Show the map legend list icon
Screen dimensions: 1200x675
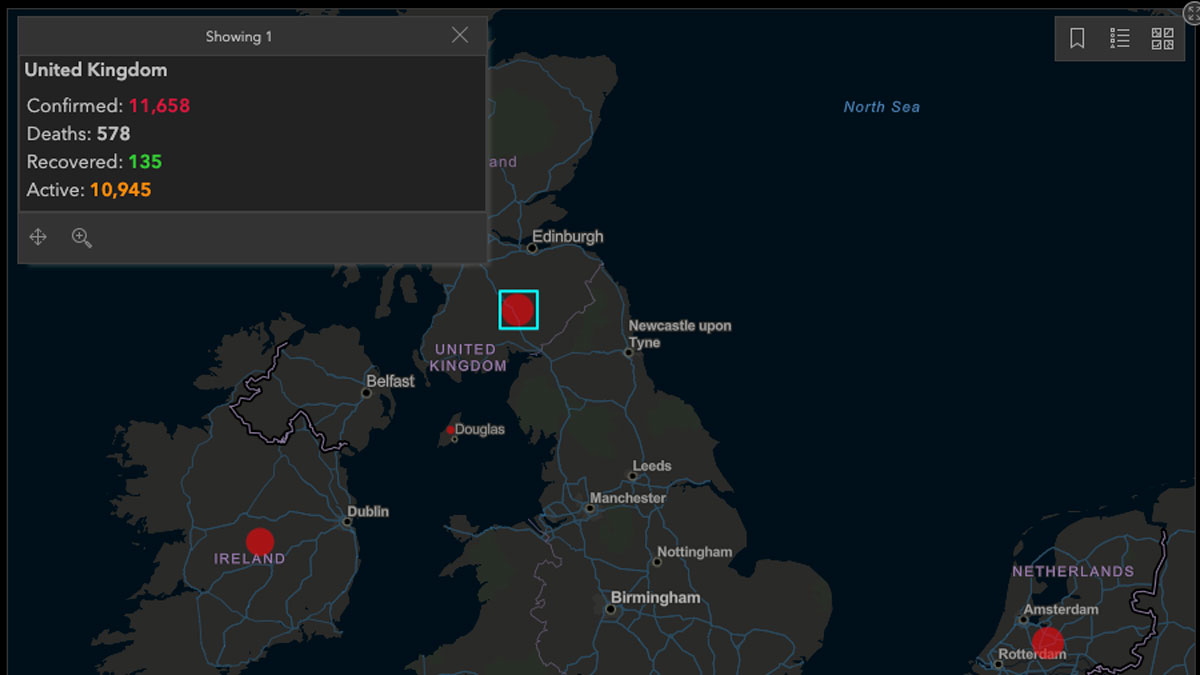1120,38
